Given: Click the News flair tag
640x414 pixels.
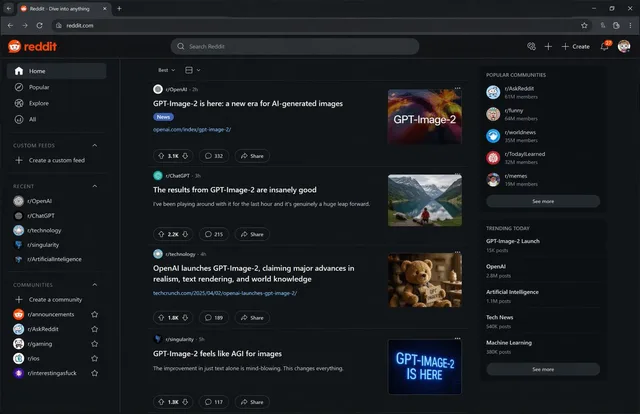Looking at the screenshot, I should [164, 117].
